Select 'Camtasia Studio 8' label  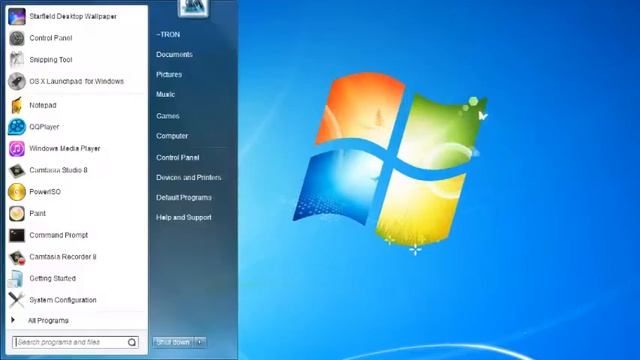[58, 170]
